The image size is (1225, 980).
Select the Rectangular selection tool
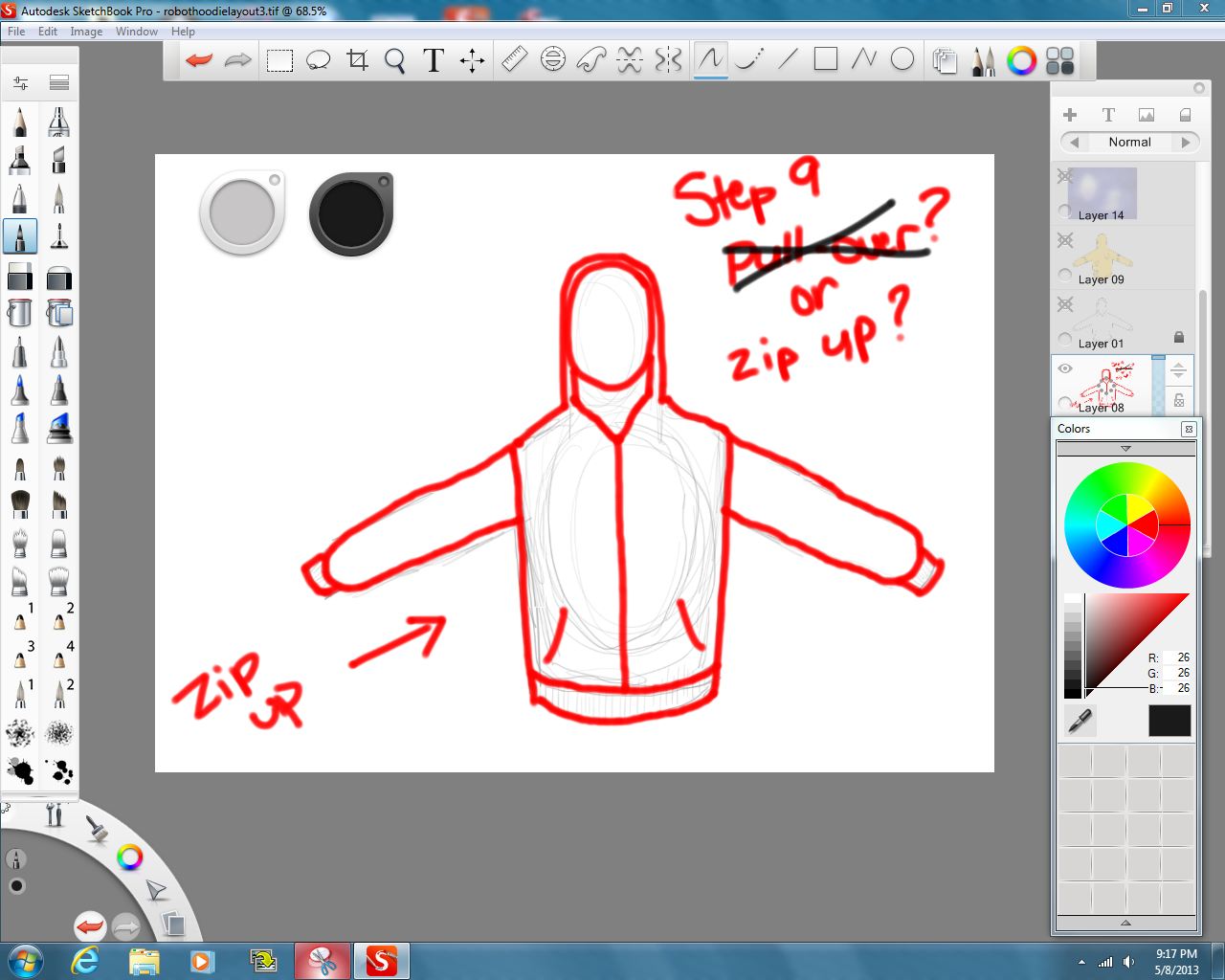[279, 59]
